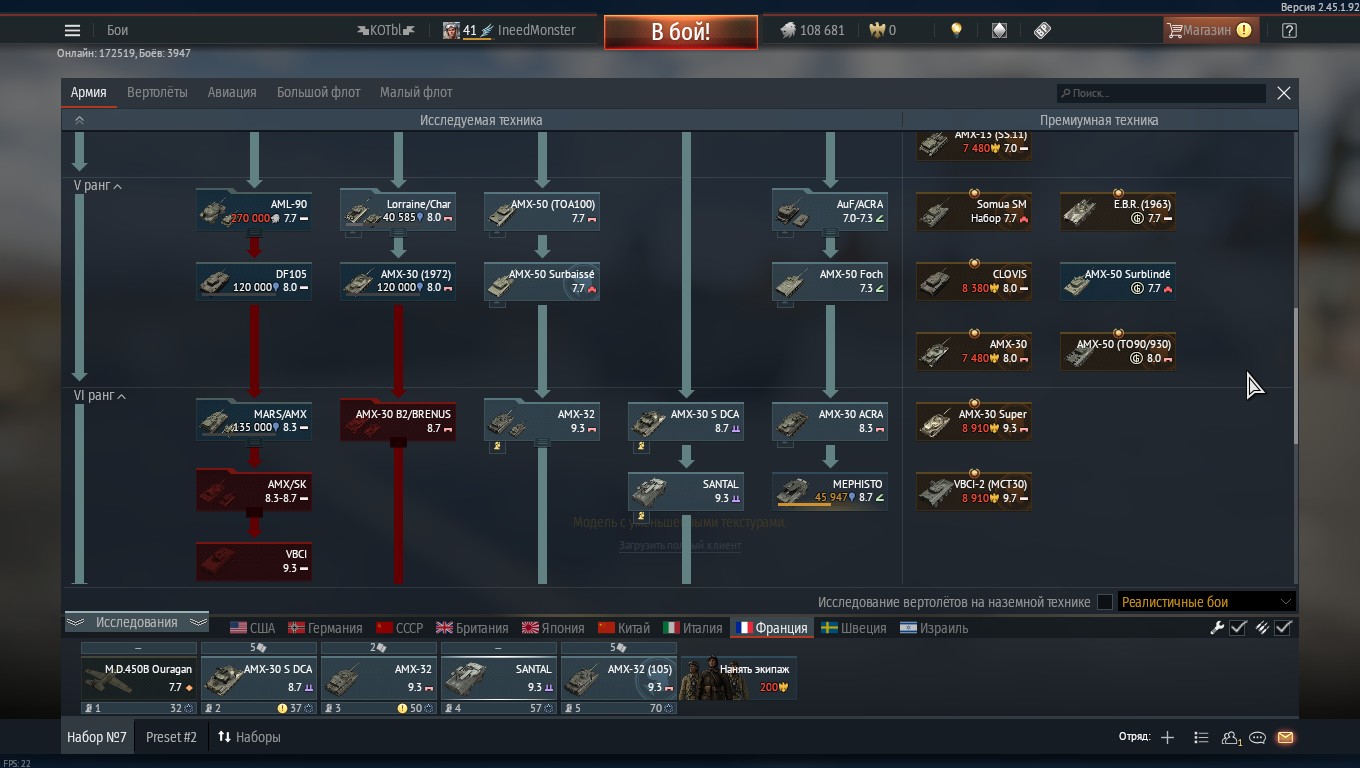Viewport: 1360px width, 768px height.
Task: Click the lightbulb hints icon
Action: tap(956, 30)
